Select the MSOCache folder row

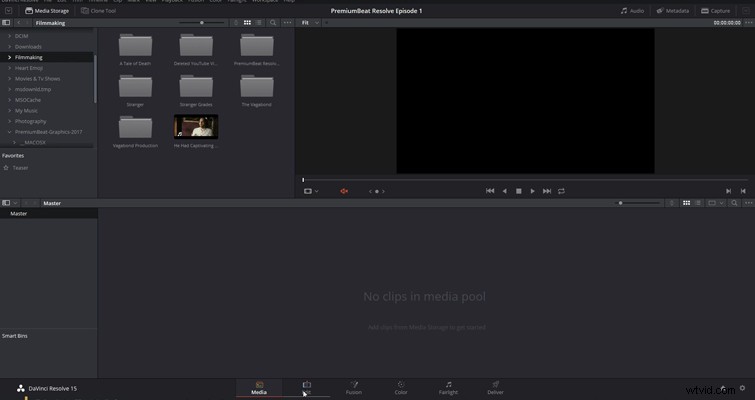pos(47,100)
